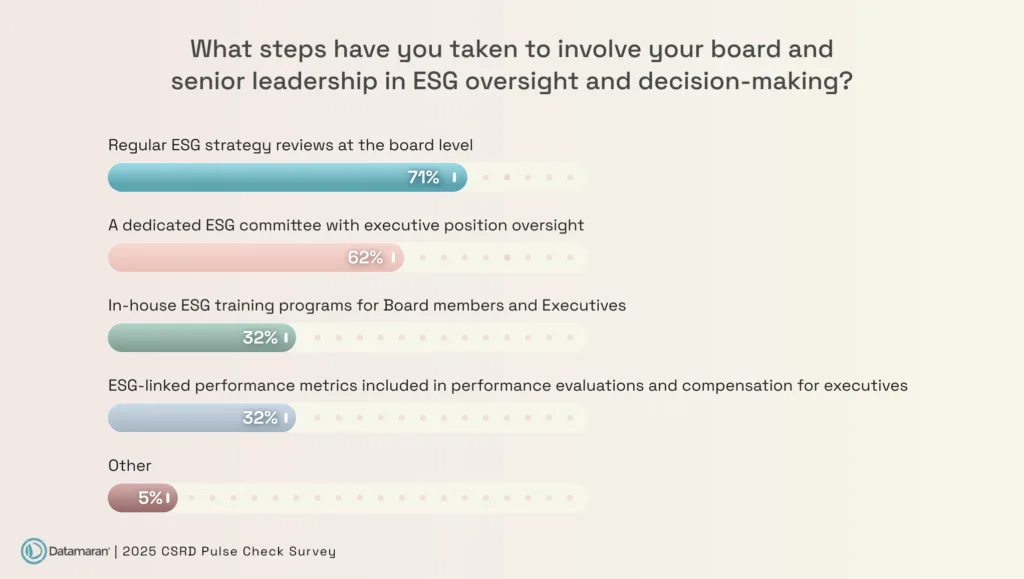
Task: Select the Regular ESG strategy reviews label
Action: 290,145
